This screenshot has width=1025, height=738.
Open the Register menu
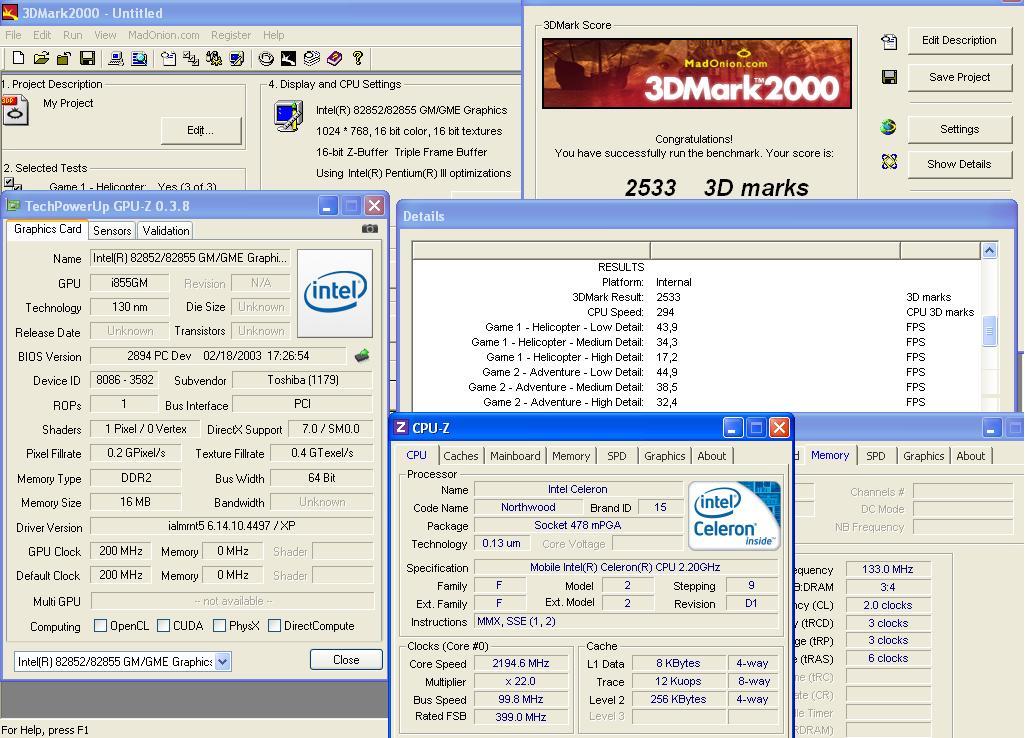coord(231,35)
